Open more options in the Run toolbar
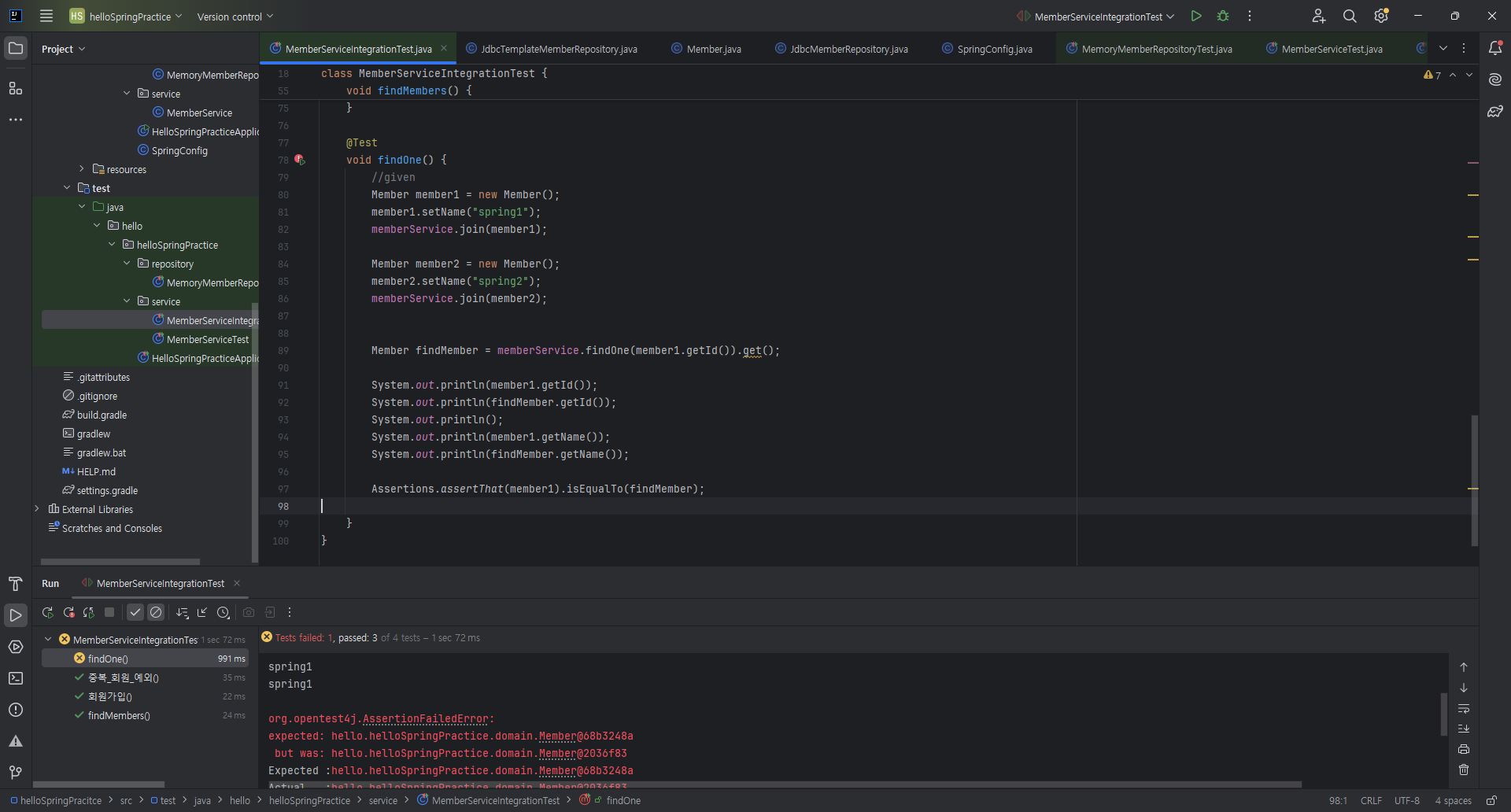This screenshot has width=1511, height=812. (x=290, y=612)
